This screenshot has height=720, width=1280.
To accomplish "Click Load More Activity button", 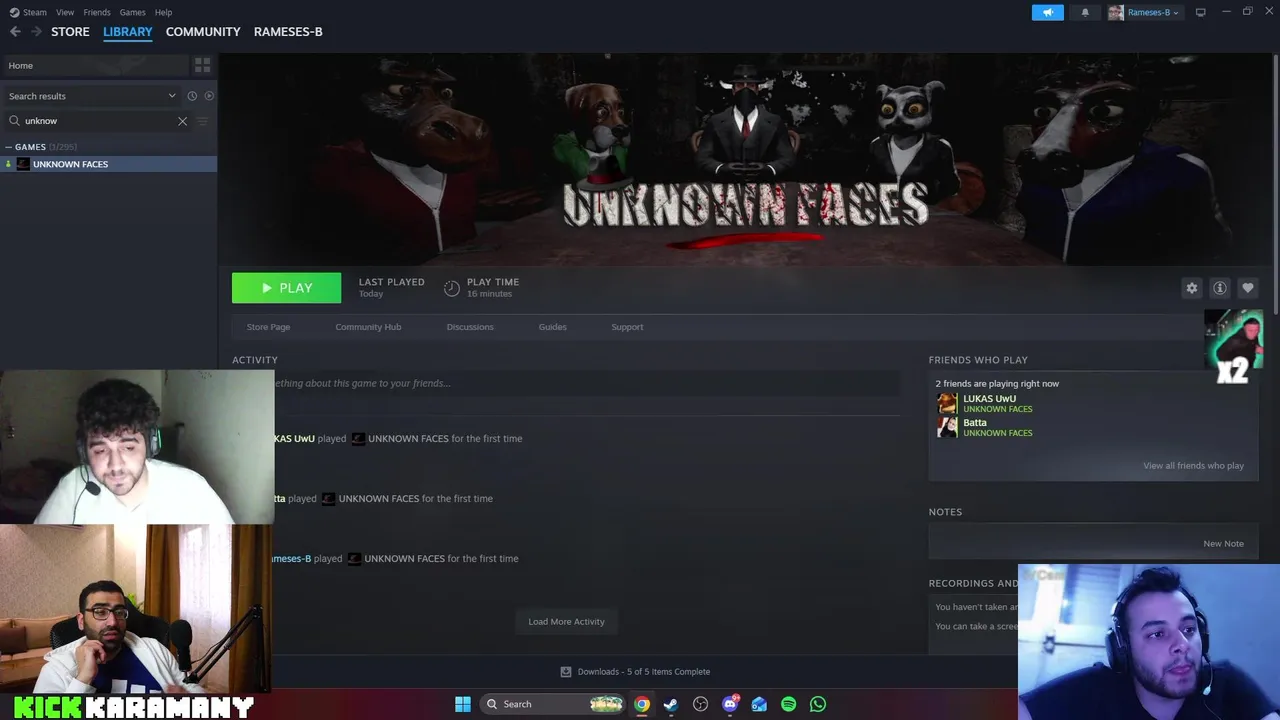I will coord(566,622).
